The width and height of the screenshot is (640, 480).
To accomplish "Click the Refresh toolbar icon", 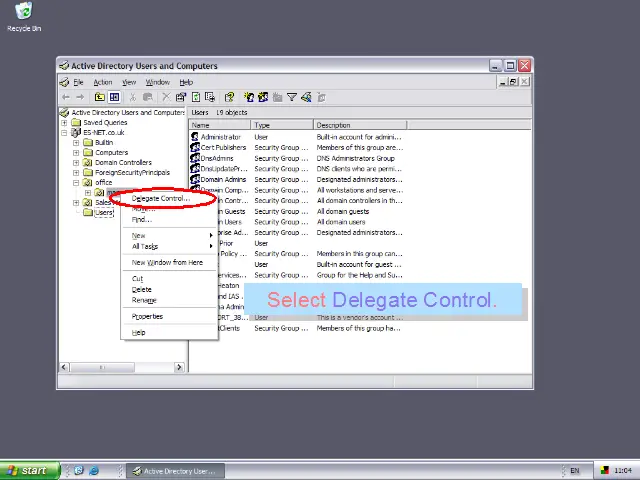I will 196,97.
